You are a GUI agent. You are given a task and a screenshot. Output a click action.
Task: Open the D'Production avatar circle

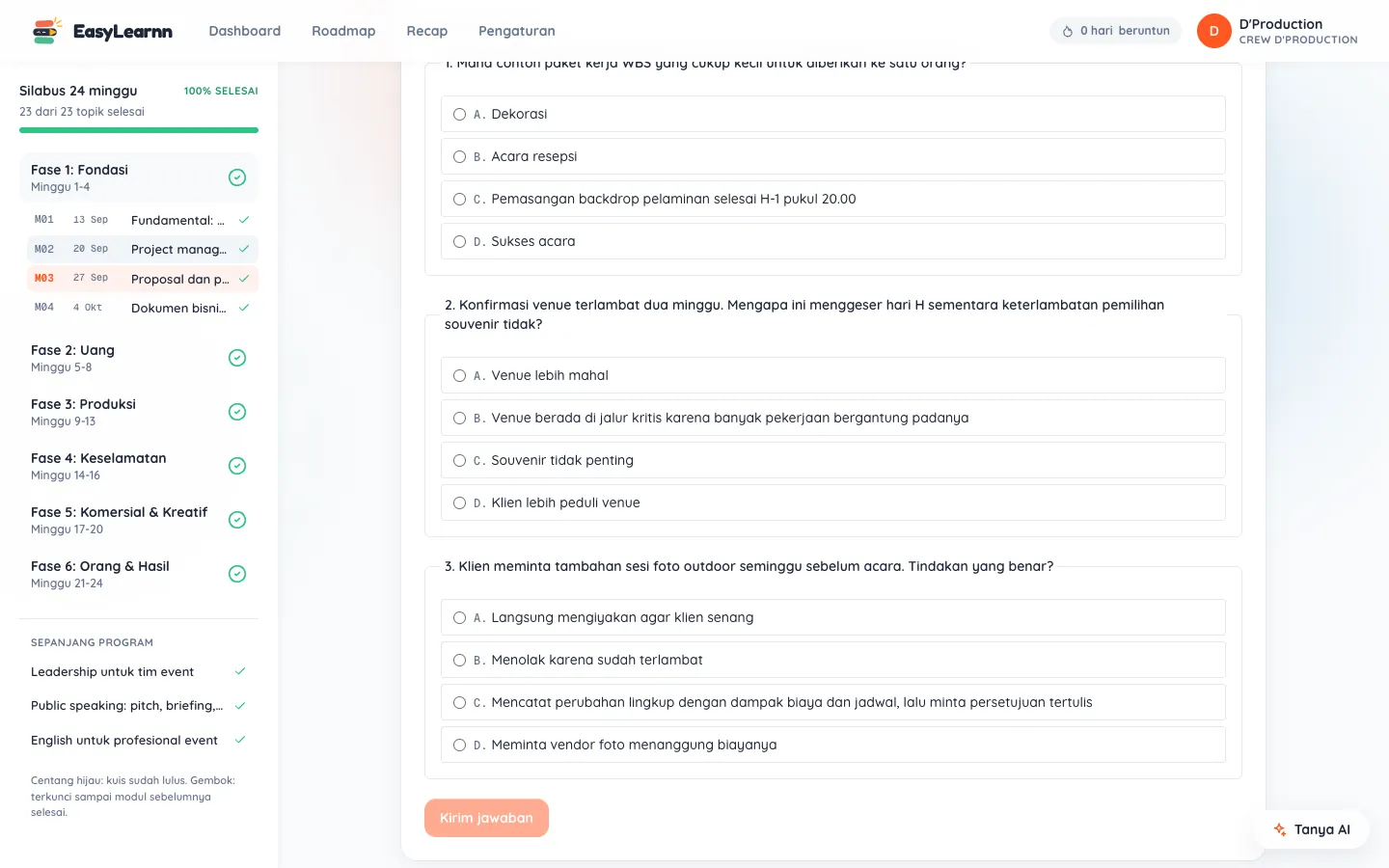click(x=1213, y=31)
